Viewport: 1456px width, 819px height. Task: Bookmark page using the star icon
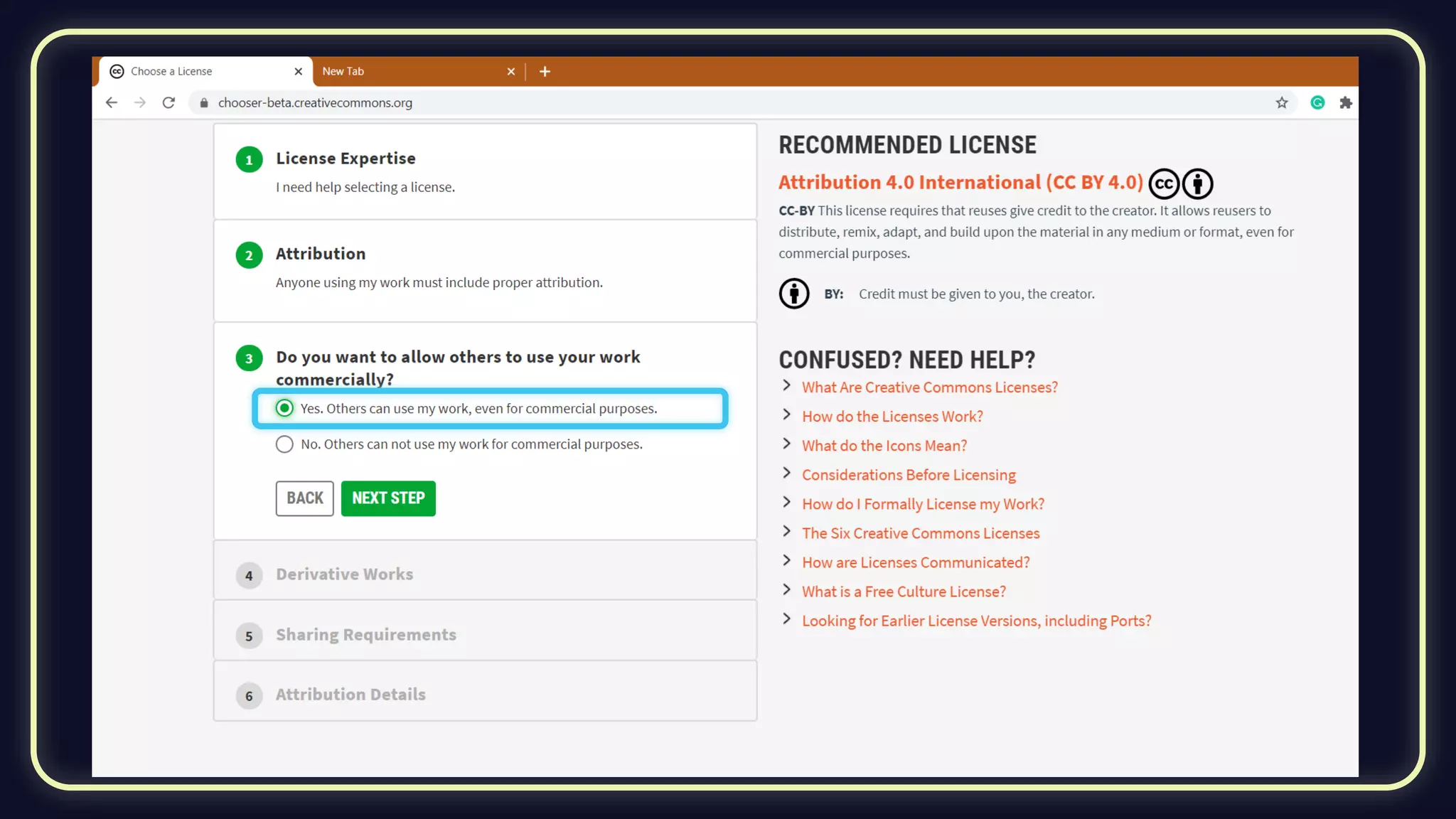coord(1281,102)
